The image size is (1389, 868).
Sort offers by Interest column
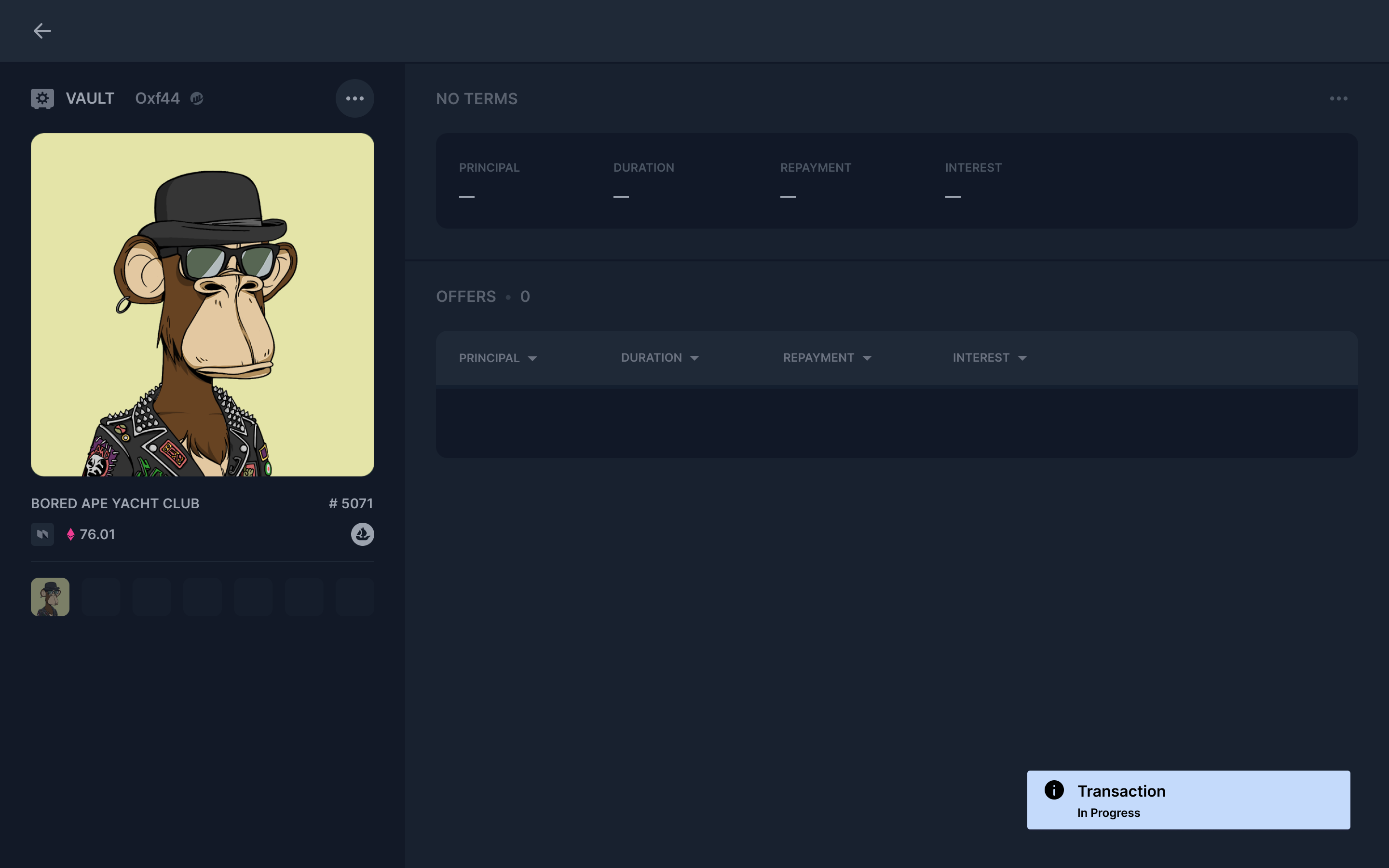[x=989, y=358]
